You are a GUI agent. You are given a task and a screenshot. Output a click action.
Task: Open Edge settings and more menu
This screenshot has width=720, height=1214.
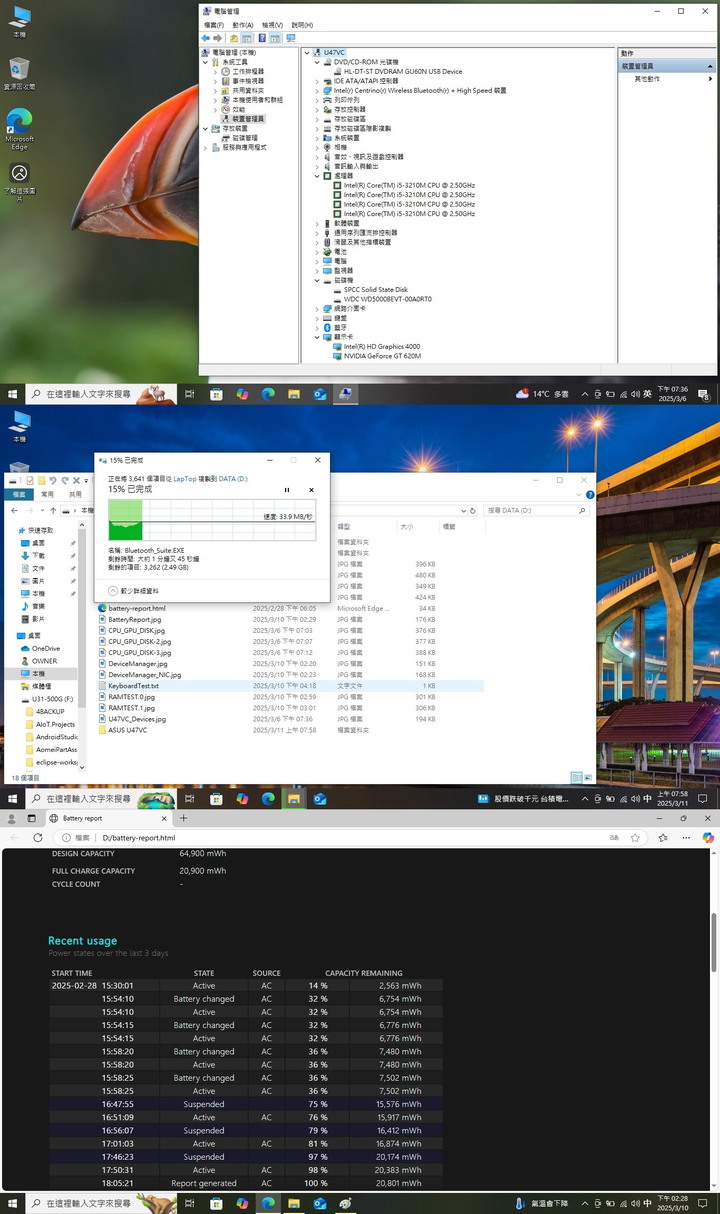[685, 838]
